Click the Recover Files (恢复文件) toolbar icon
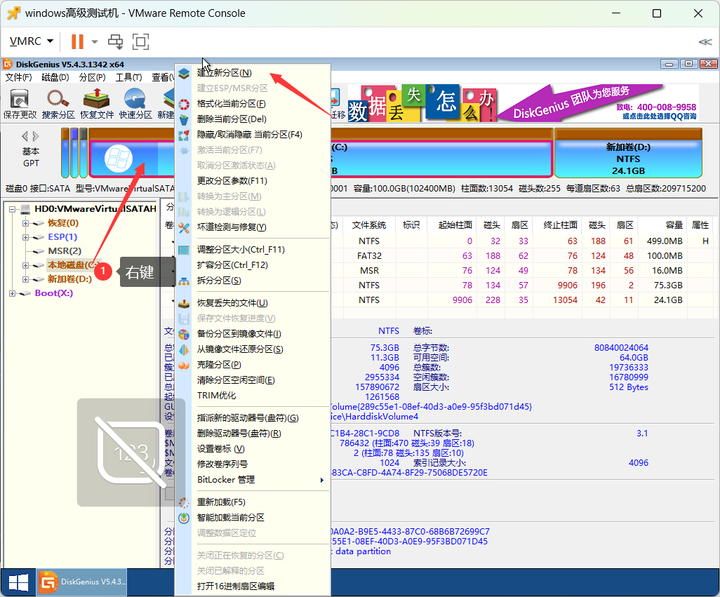The height and width of the screenshot is (597, 720). click(96, 104)
